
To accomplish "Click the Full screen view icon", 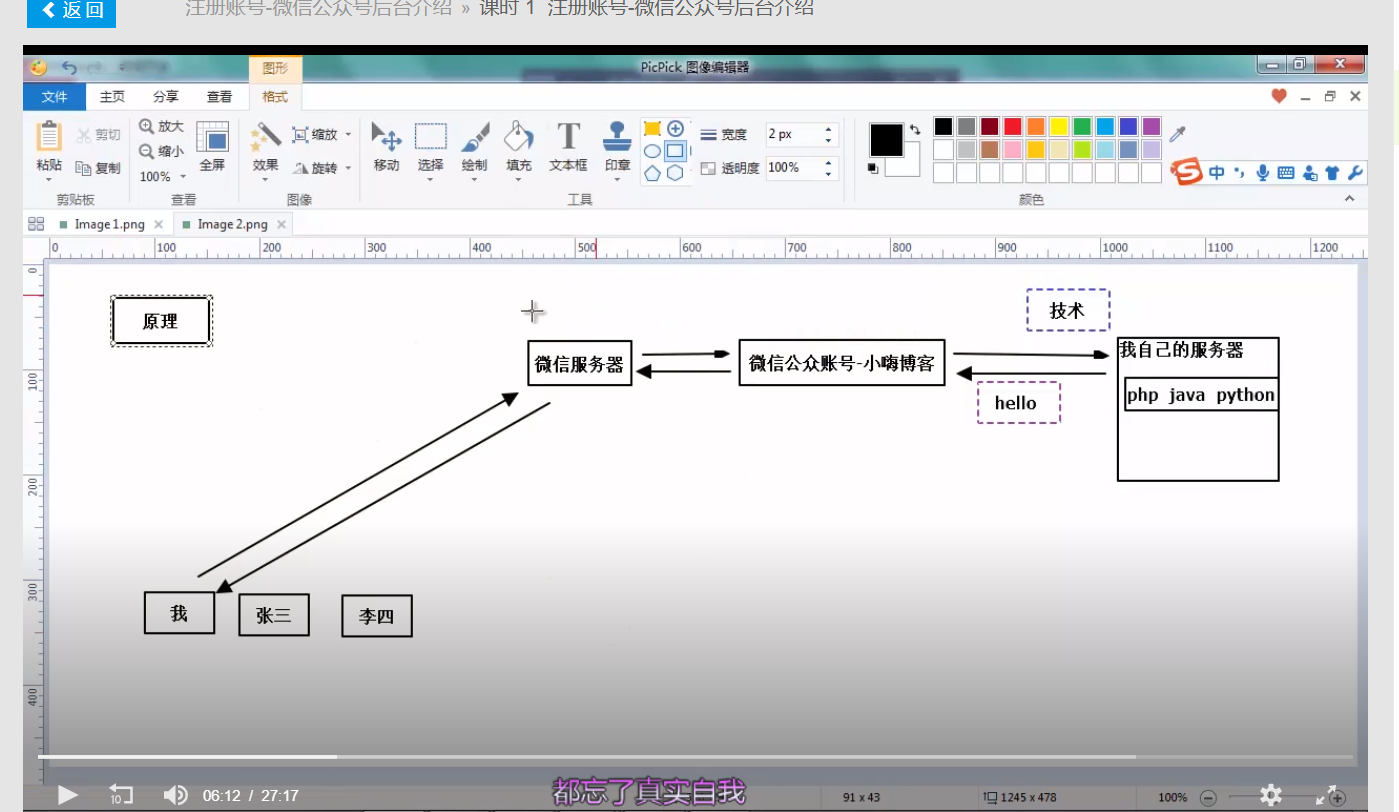I will (212, 146).
